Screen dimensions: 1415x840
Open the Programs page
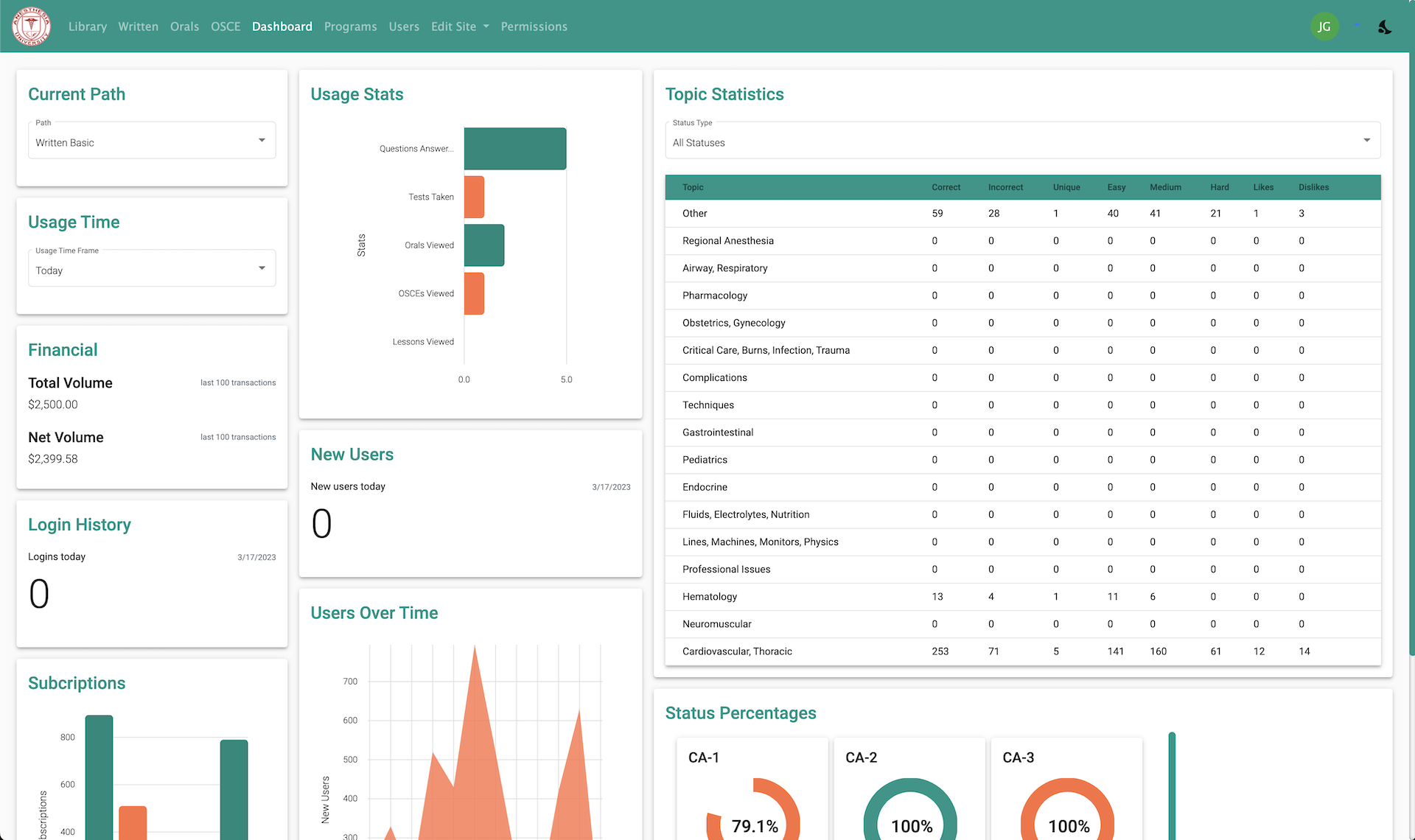(350, 27)
